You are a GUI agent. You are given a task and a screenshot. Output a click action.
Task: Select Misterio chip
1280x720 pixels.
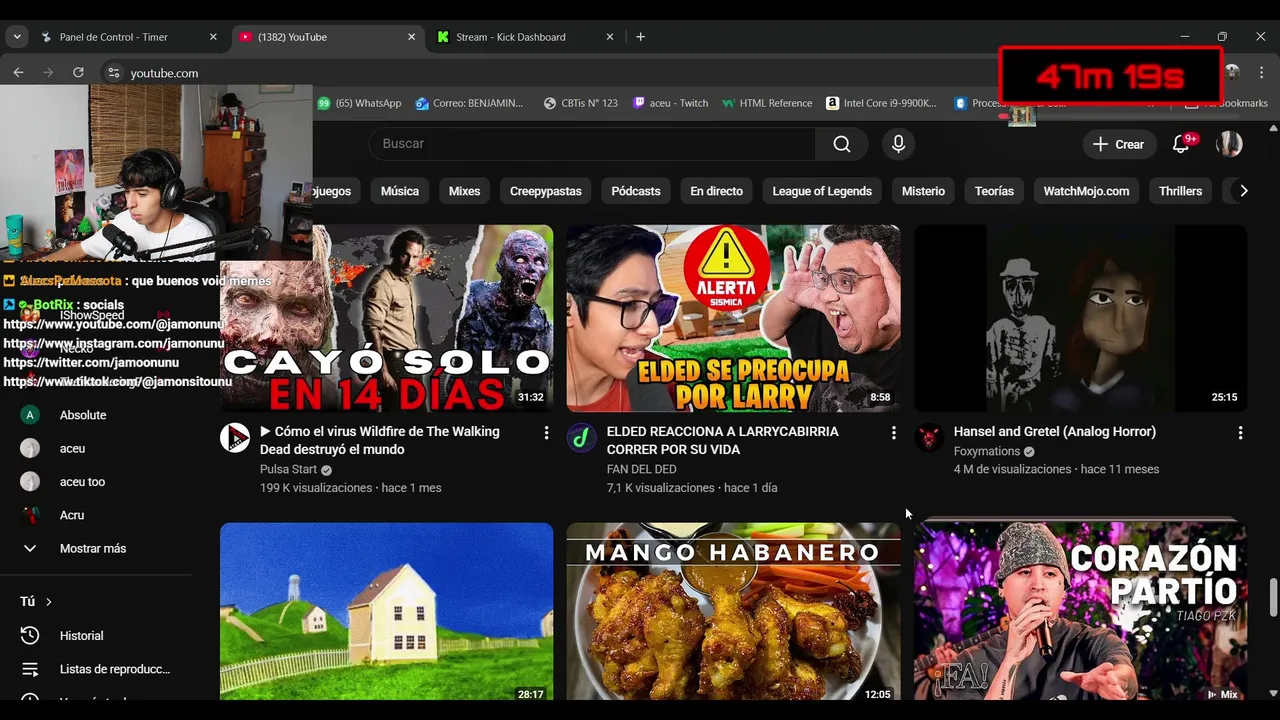tap(923, 191)
